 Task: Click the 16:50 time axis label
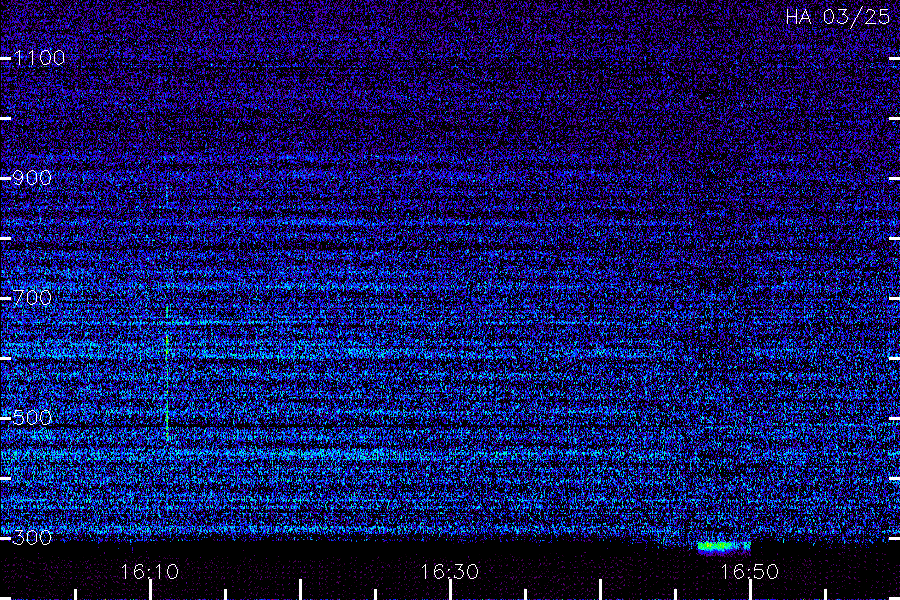tap(750, 572)
